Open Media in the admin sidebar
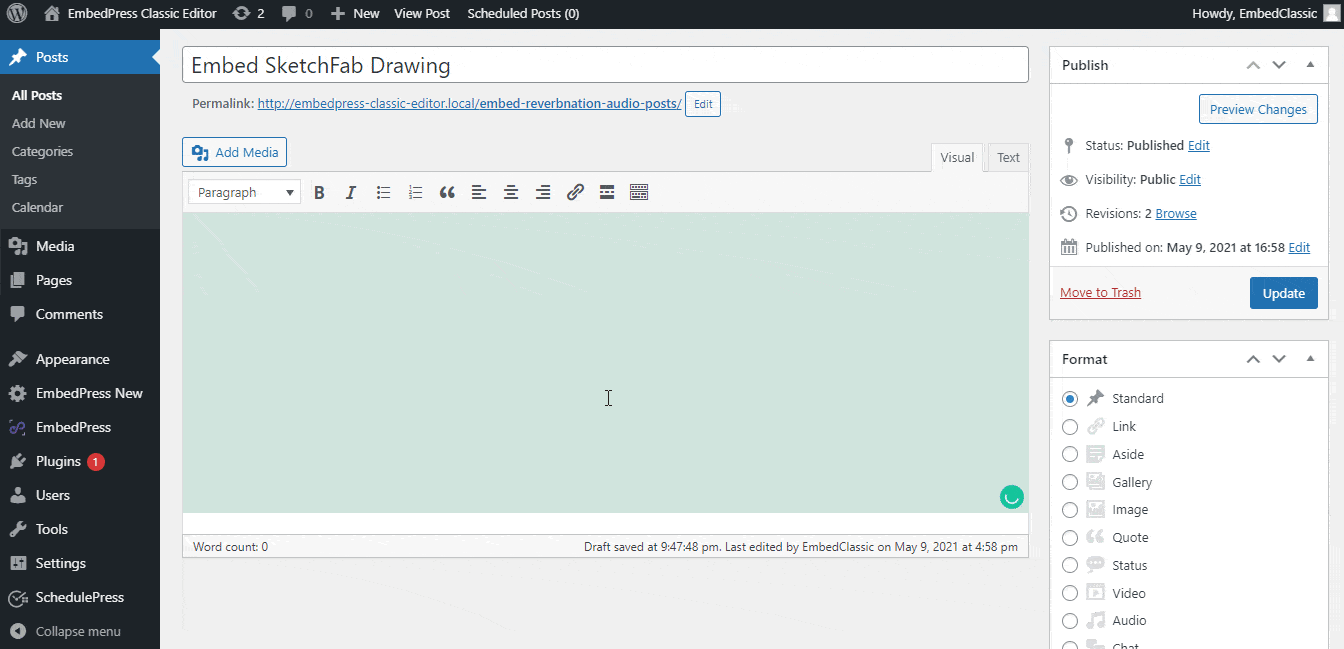The width and height of the screenshot is (1344, 649). point(80,246)
